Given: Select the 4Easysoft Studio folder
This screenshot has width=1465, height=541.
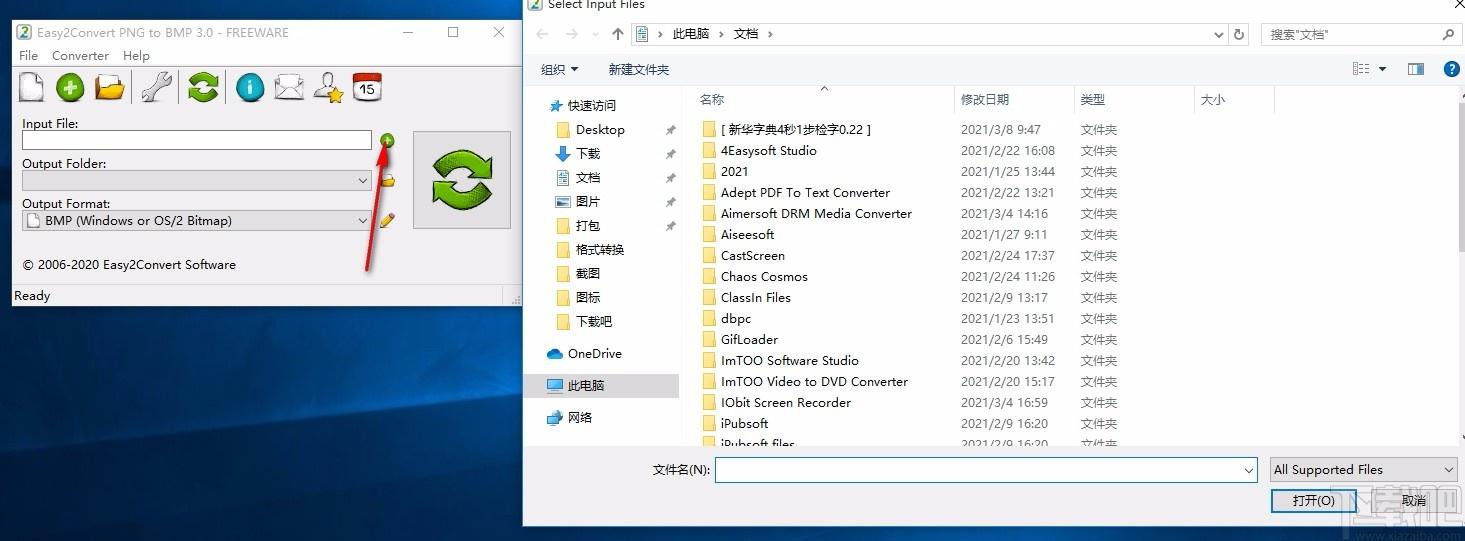Looking at the screenshot, I should [x=768, y=150].
